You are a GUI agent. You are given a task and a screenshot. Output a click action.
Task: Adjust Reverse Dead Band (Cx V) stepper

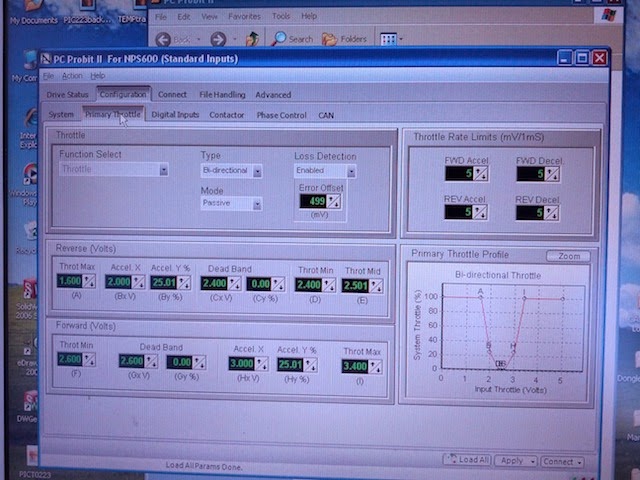point(234,284)
